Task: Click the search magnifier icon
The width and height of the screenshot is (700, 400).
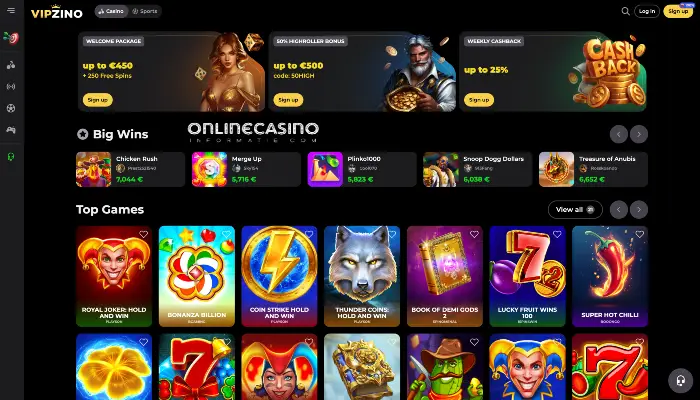Action: pyautogui.click(x=625, y=11)
